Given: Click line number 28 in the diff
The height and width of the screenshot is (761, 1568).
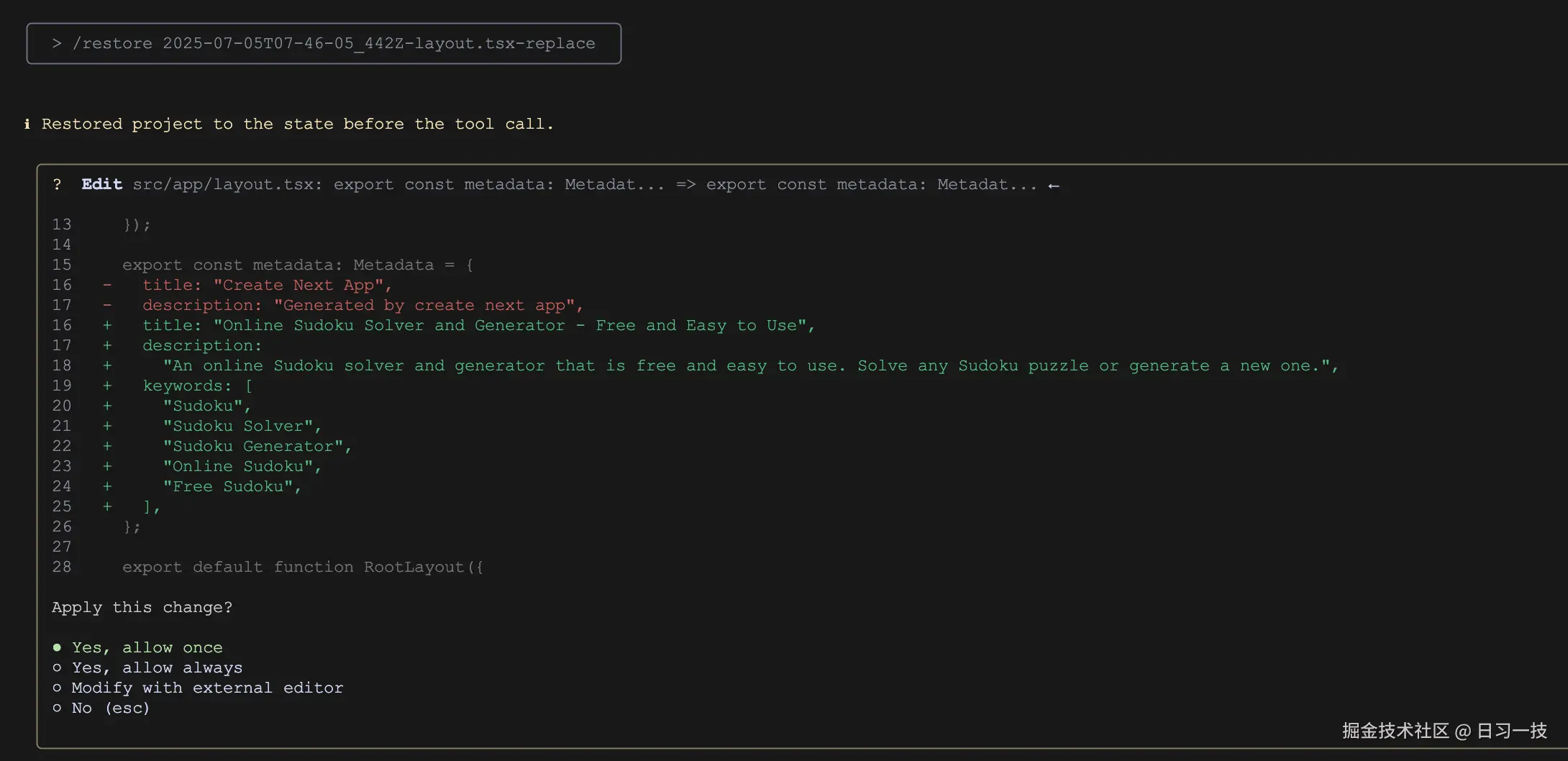Looking at the screenshot, I should tap(62, 567).
